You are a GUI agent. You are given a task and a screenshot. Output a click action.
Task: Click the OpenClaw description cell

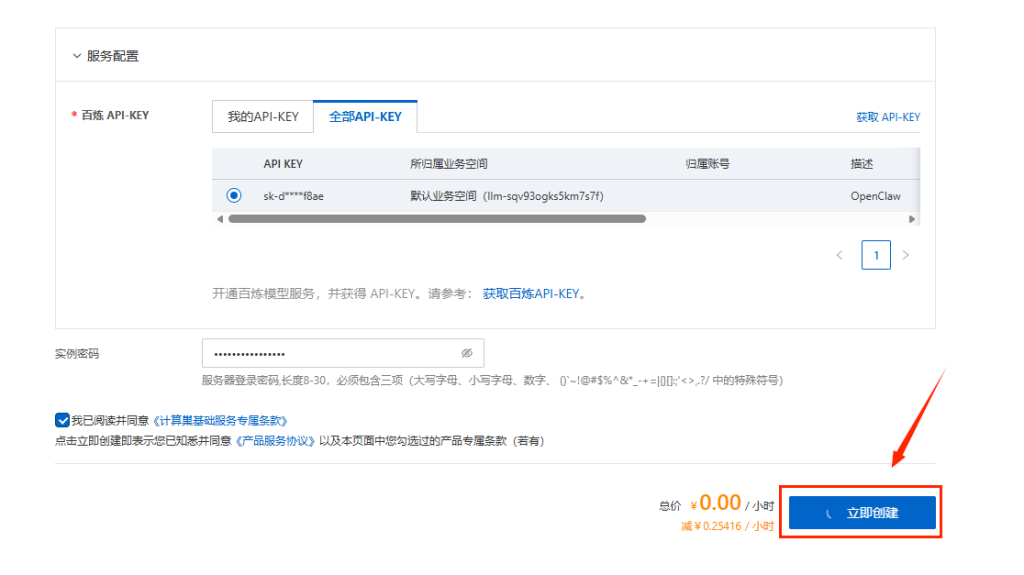pos(875,196)
